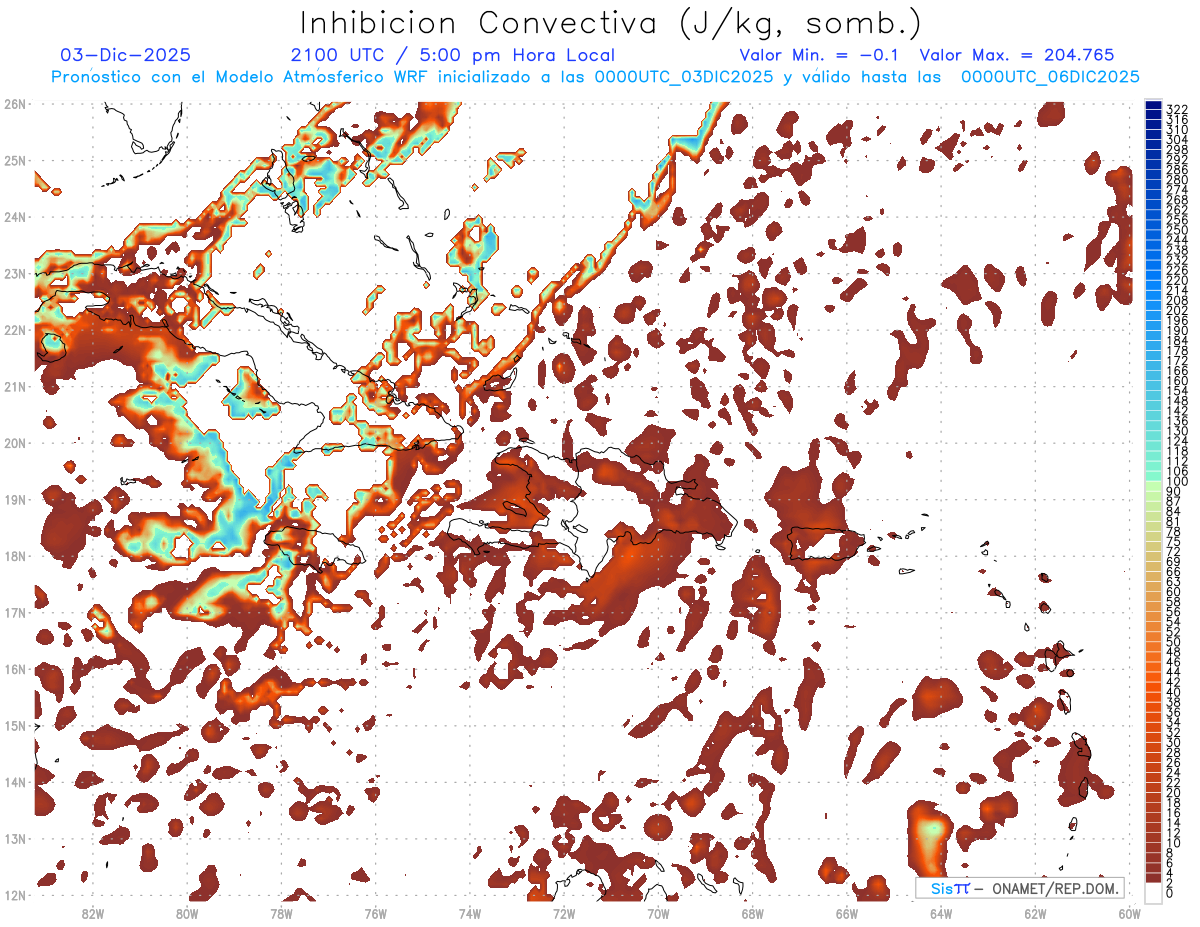
Task: Click the 18N latitude label
Action: [x=15, y=556]
